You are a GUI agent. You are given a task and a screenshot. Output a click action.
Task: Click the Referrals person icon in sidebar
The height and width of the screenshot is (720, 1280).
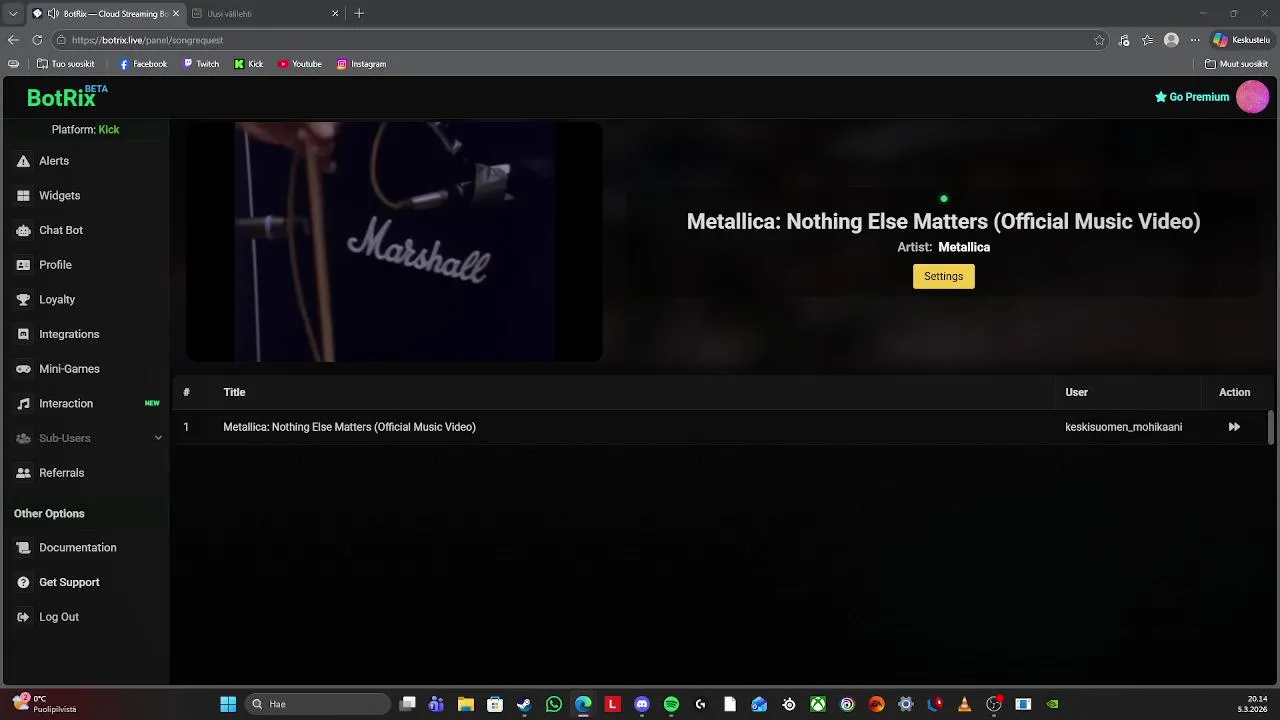point(23,473)
